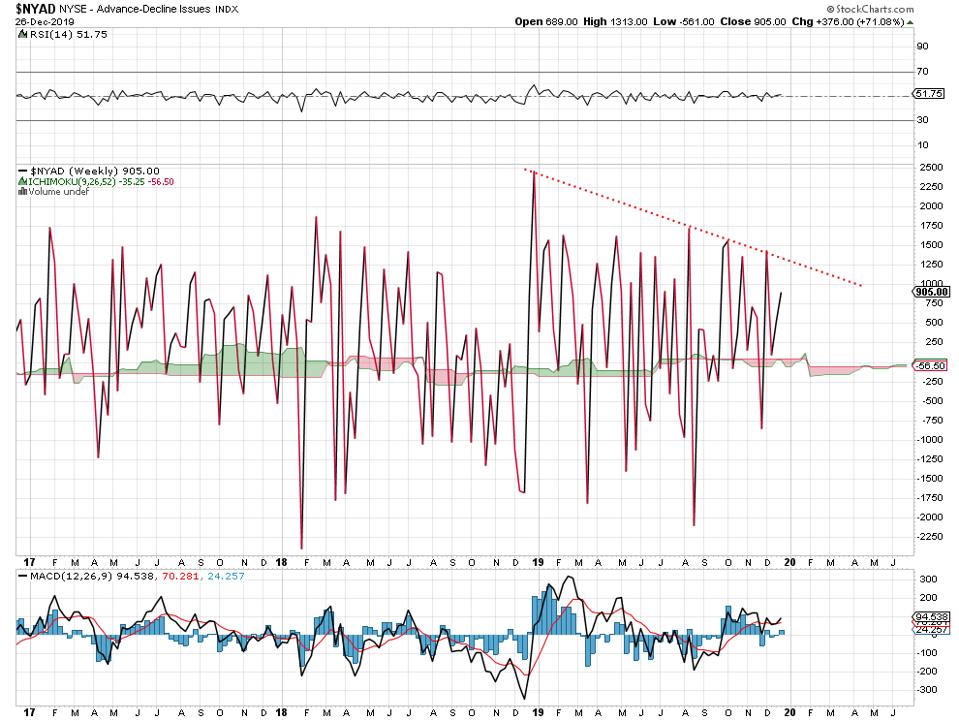
Task: Click the StockCharts.com copyright icon
Action: [829, 9]
